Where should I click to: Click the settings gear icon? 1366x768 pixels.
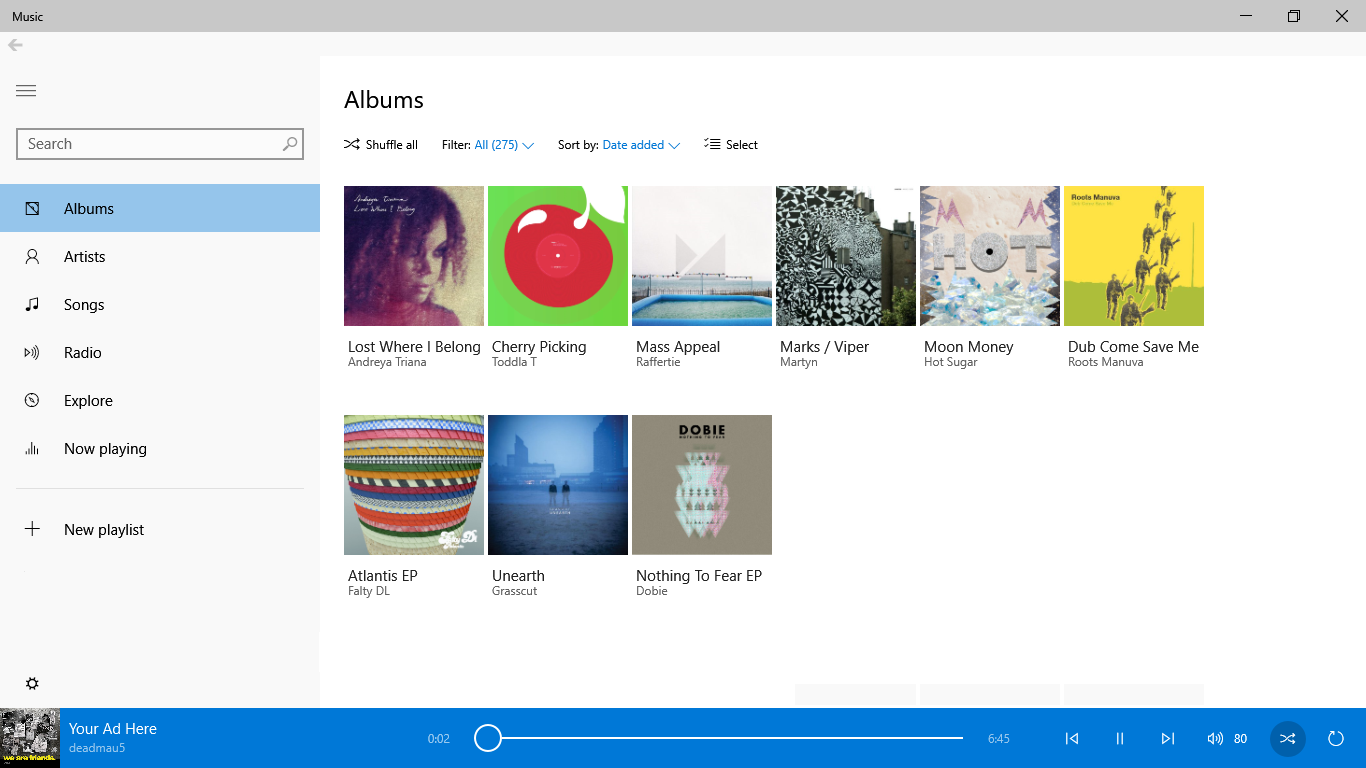[x=32, y=684]
